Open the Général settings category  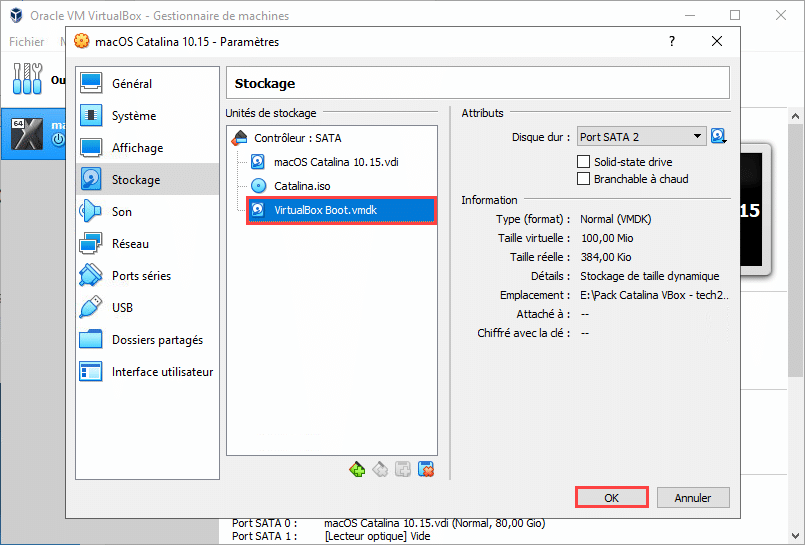coord(147,84)
